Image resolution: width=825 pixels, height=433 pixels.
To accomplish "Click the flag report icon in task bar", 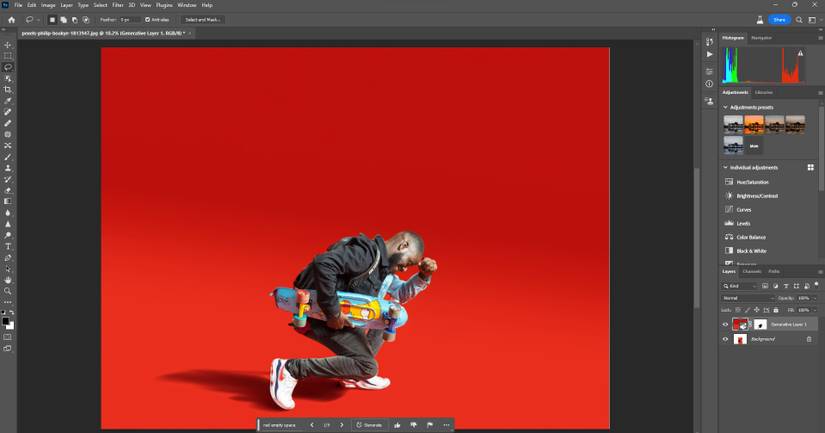I will (x=430, y=425).
